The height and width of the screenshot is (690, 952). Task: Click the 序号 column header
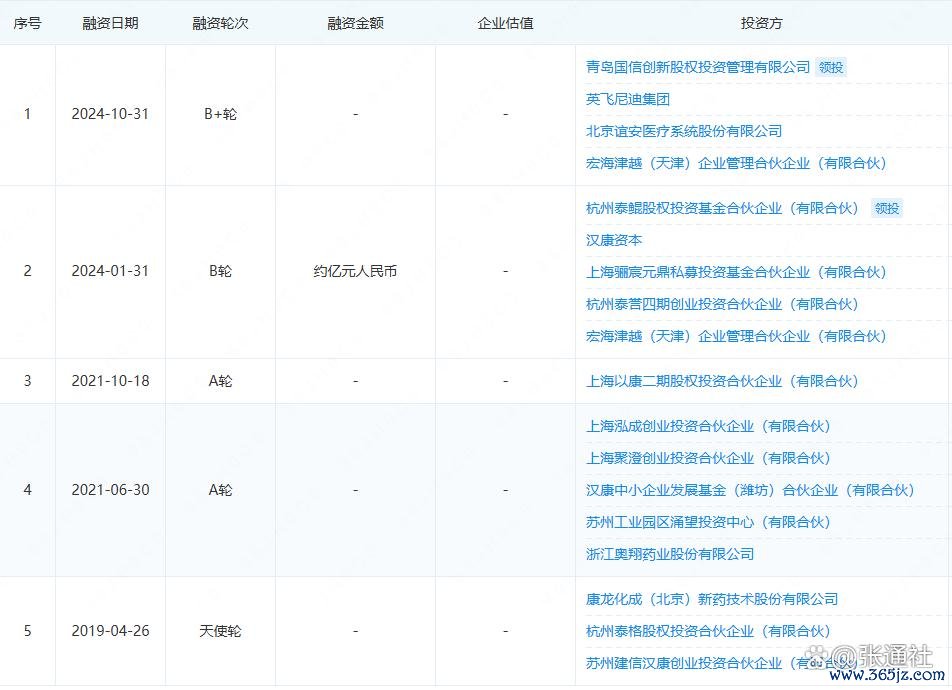pos(27,23)
